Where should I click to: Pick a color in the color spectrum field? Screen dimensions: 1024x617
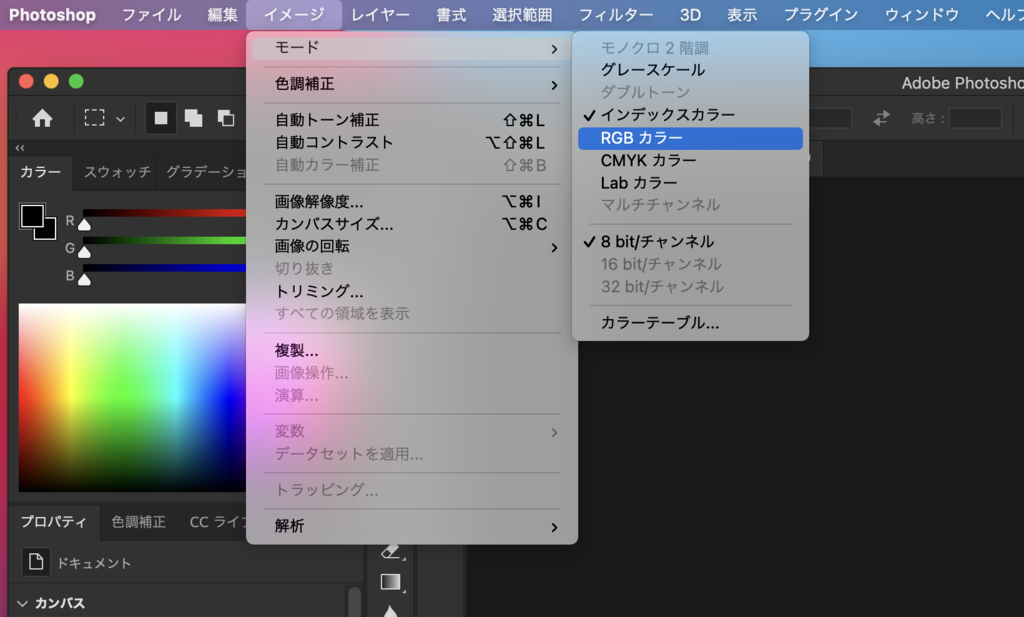coord(133,397)
